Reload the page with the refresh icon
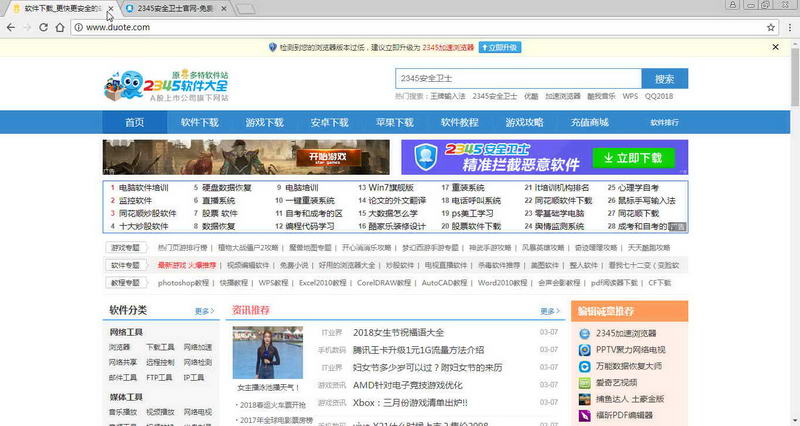The width and height of the screenshot is (800, 426). point(45,27)
